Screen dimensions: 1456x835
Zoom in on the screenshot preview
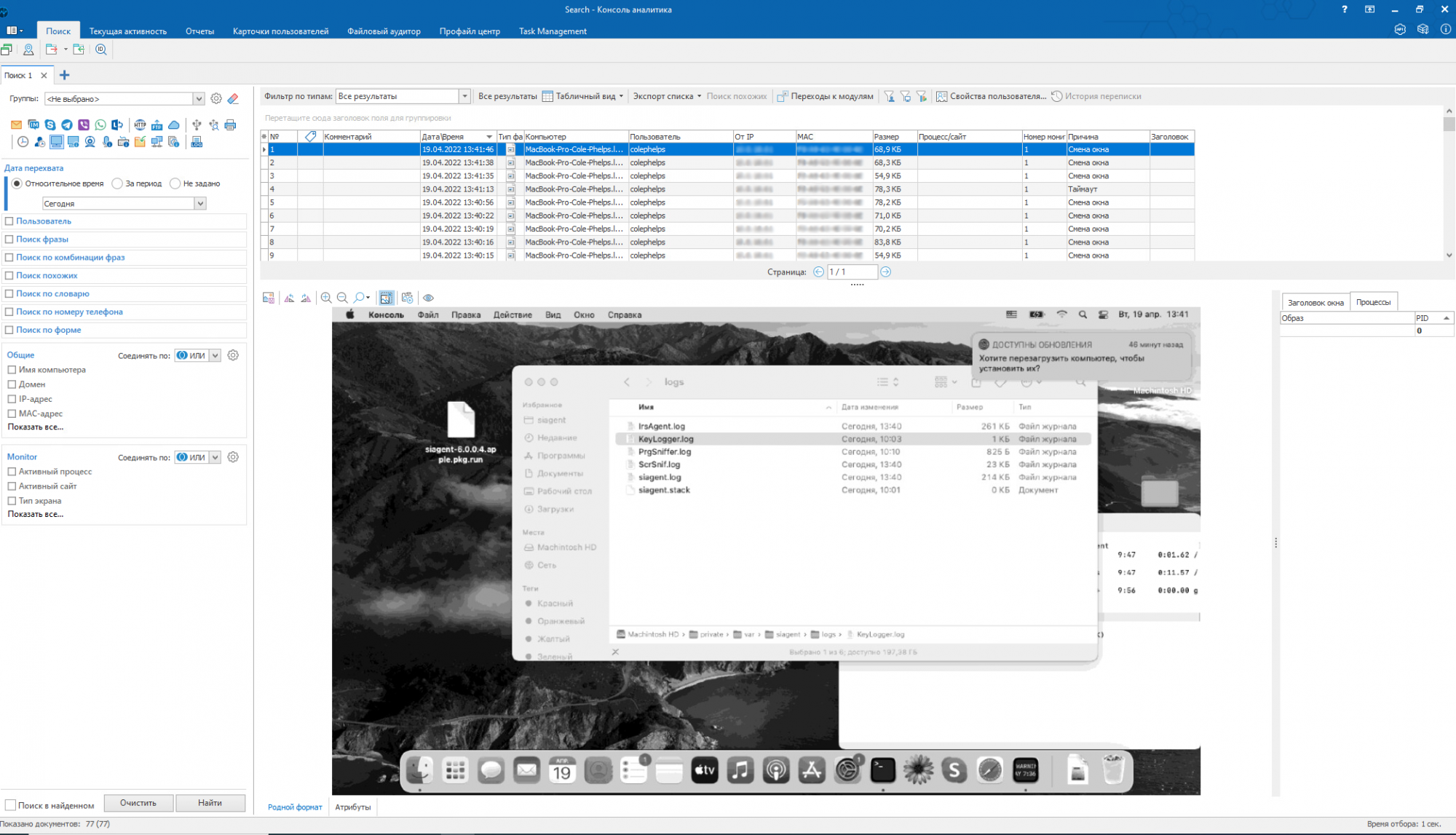point(326,298)
